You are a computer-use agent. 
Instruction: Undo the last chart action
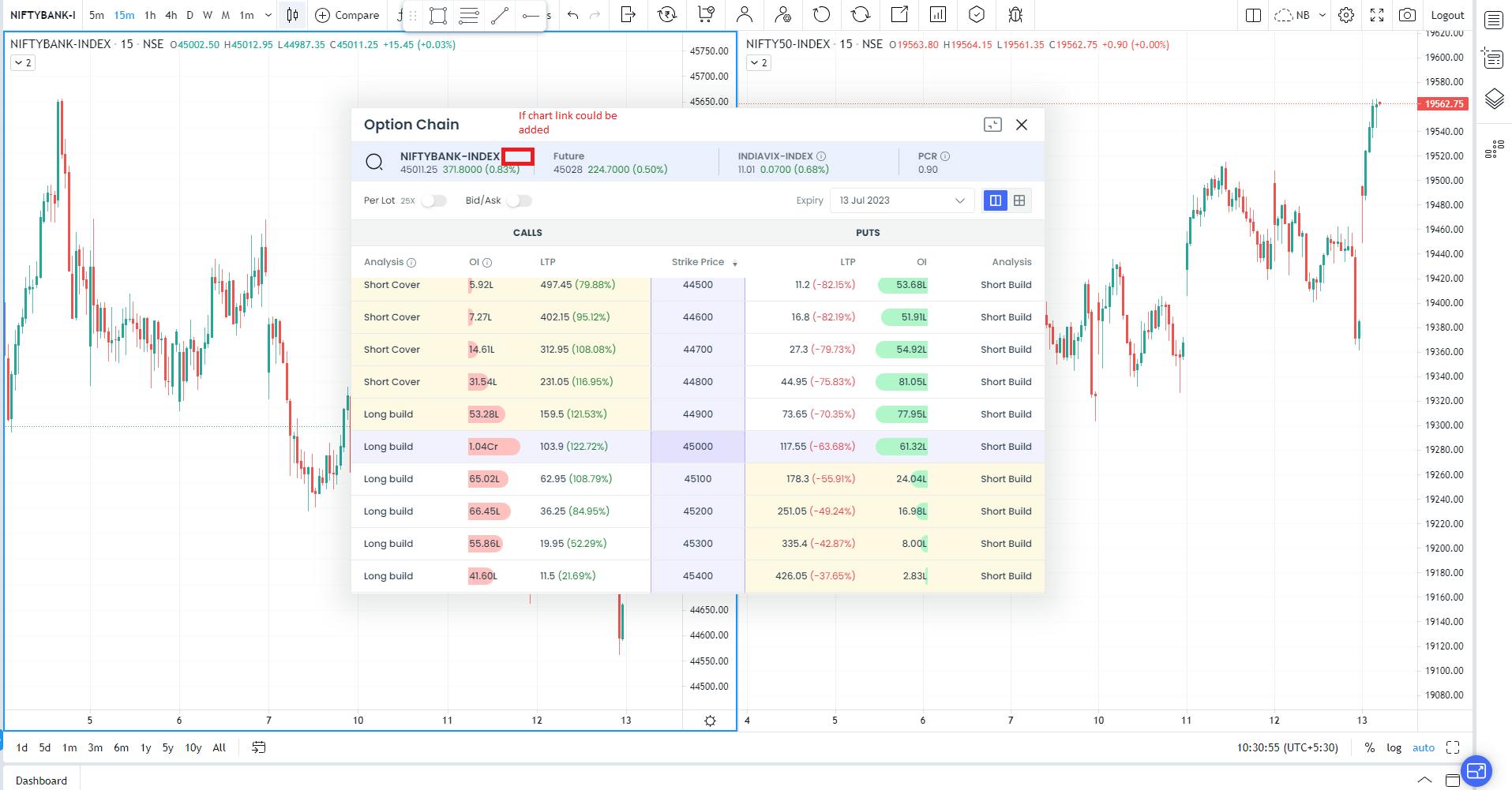click(573, 15)
